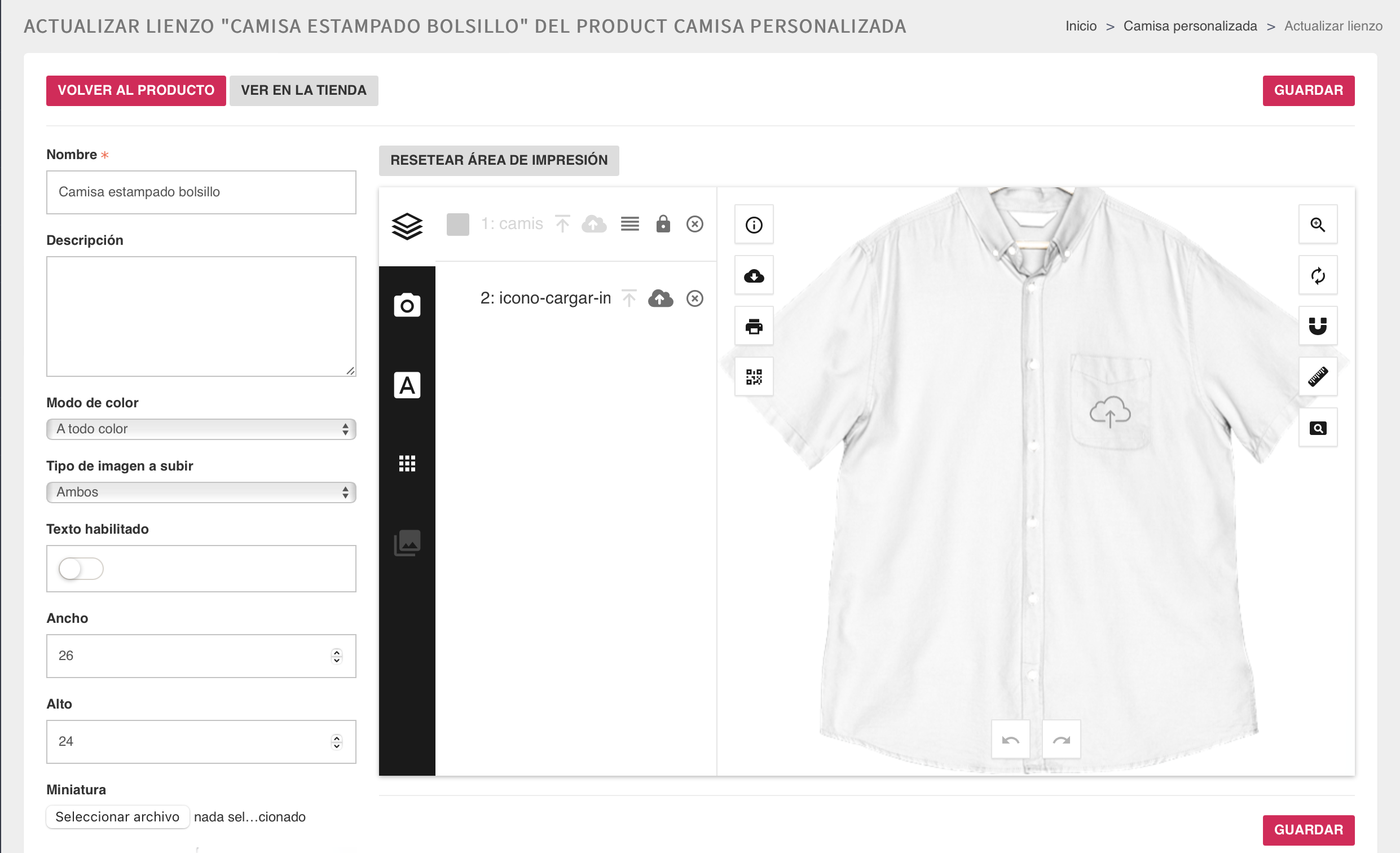Click the upload cloud icon on shirt pocket
This screenshot has width=1400, height=853.
tap(1110, 412)
